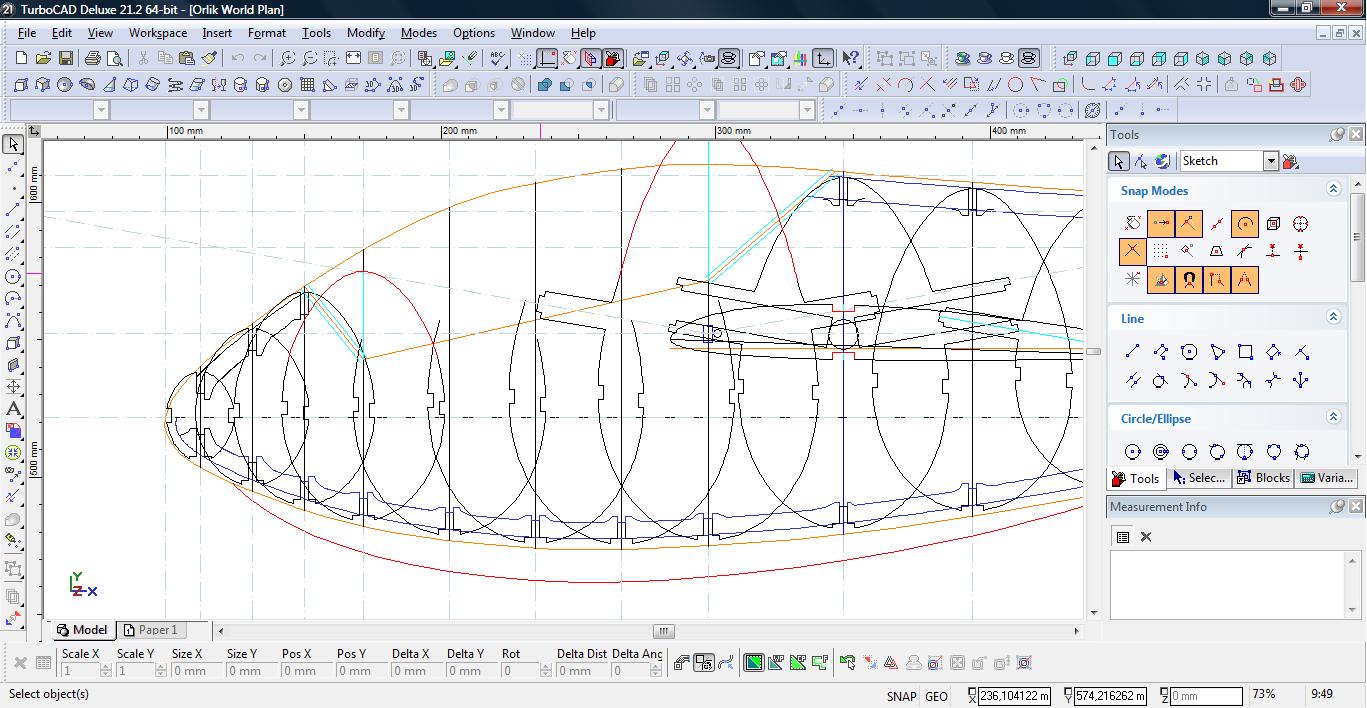This screenshot has width=1367, height=708.
Task: Toggle the SNAP status bar indicator
Action: pyautogui.click(x=900, y=696)
